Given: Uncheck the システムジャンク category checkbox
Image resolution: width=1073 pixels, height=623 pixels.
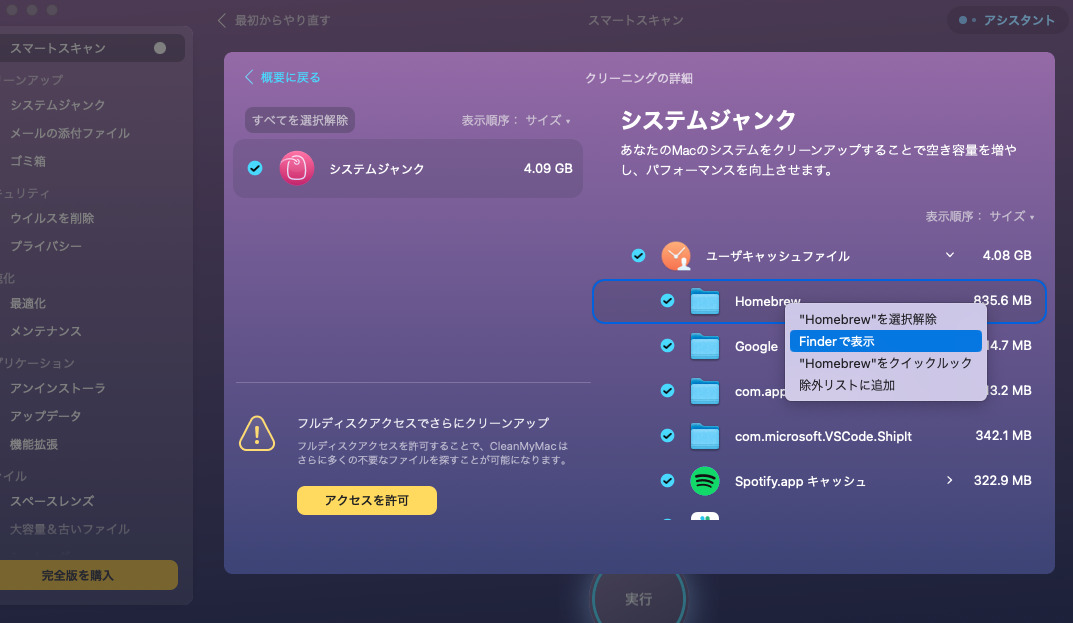Looking at the screenshot, I should tap(255, 168).
